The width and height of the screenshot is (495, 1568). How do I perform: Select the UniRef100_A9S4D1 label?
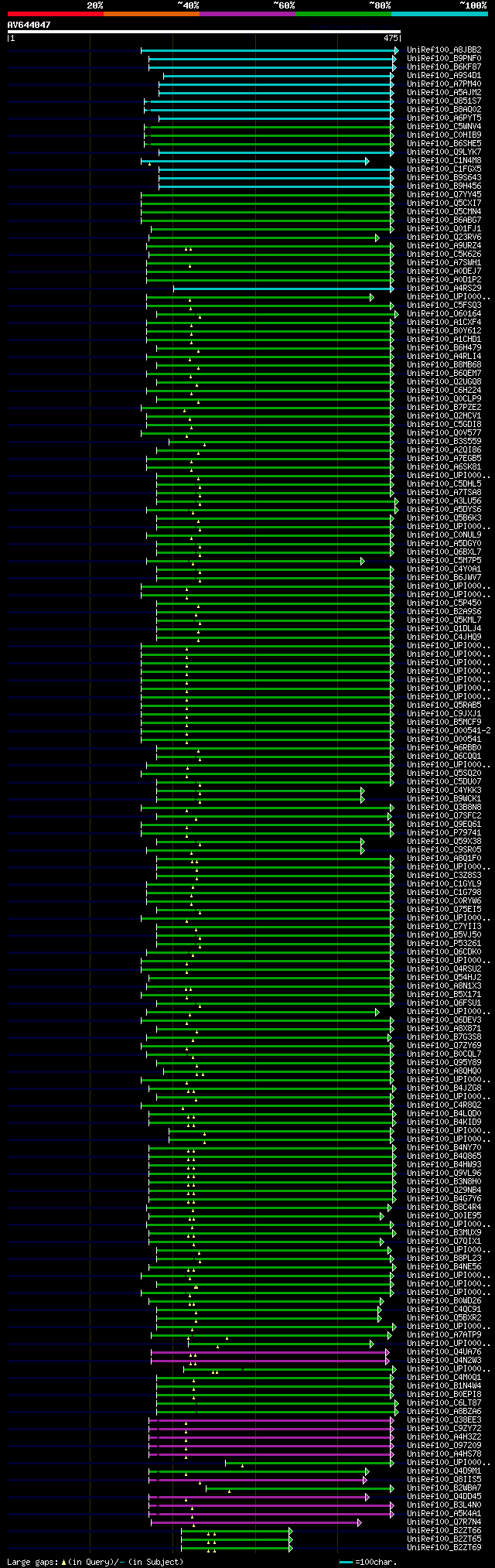click(x=444, y=75)
